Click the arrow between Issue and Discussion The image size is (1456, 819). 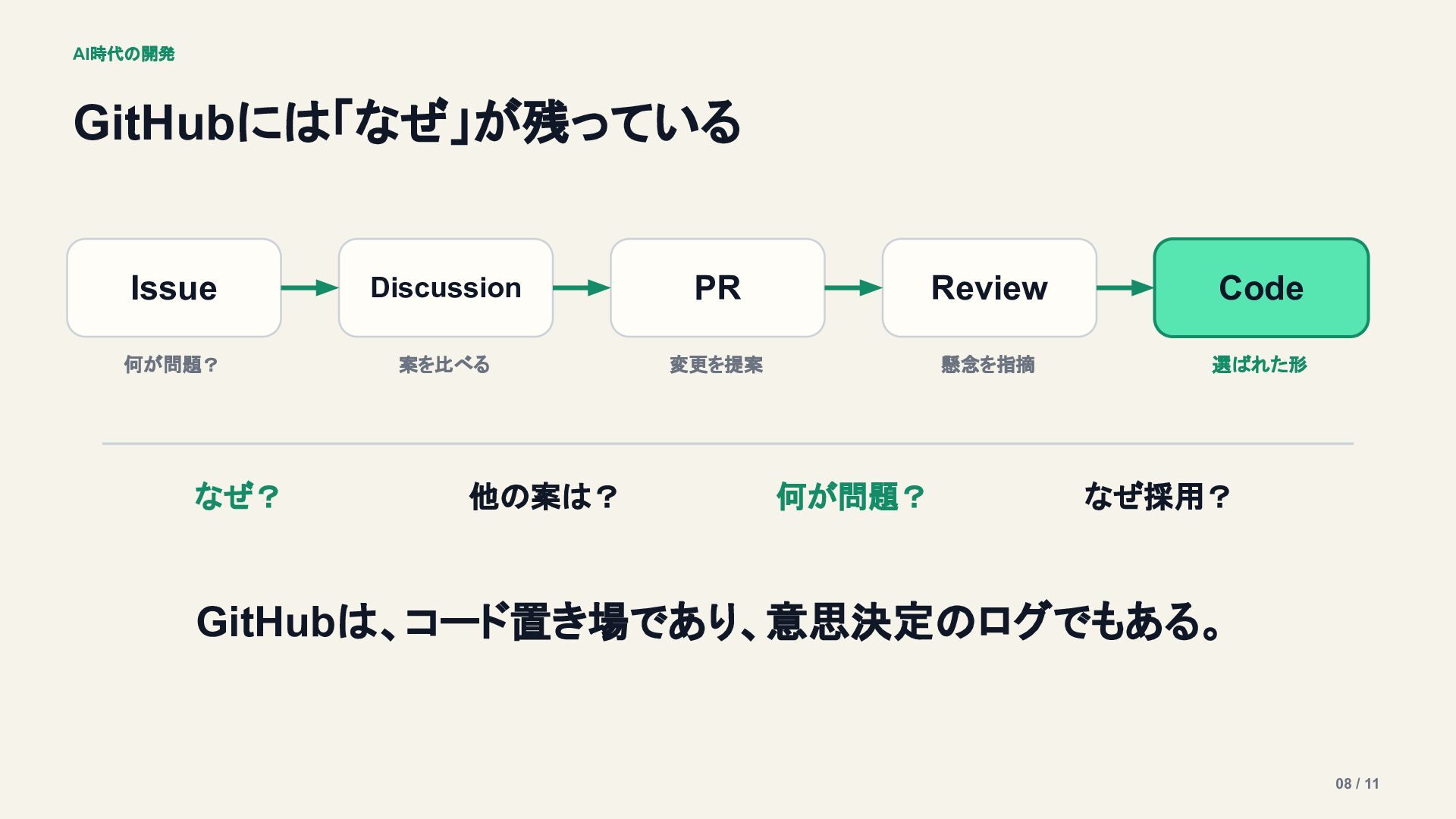click(x=309, y=287)
